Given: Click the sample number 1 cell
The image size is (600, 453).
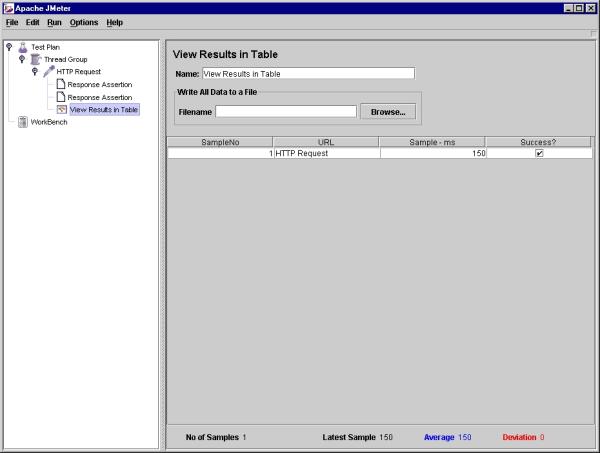Looking at the screenshot, I should [221, 153].
